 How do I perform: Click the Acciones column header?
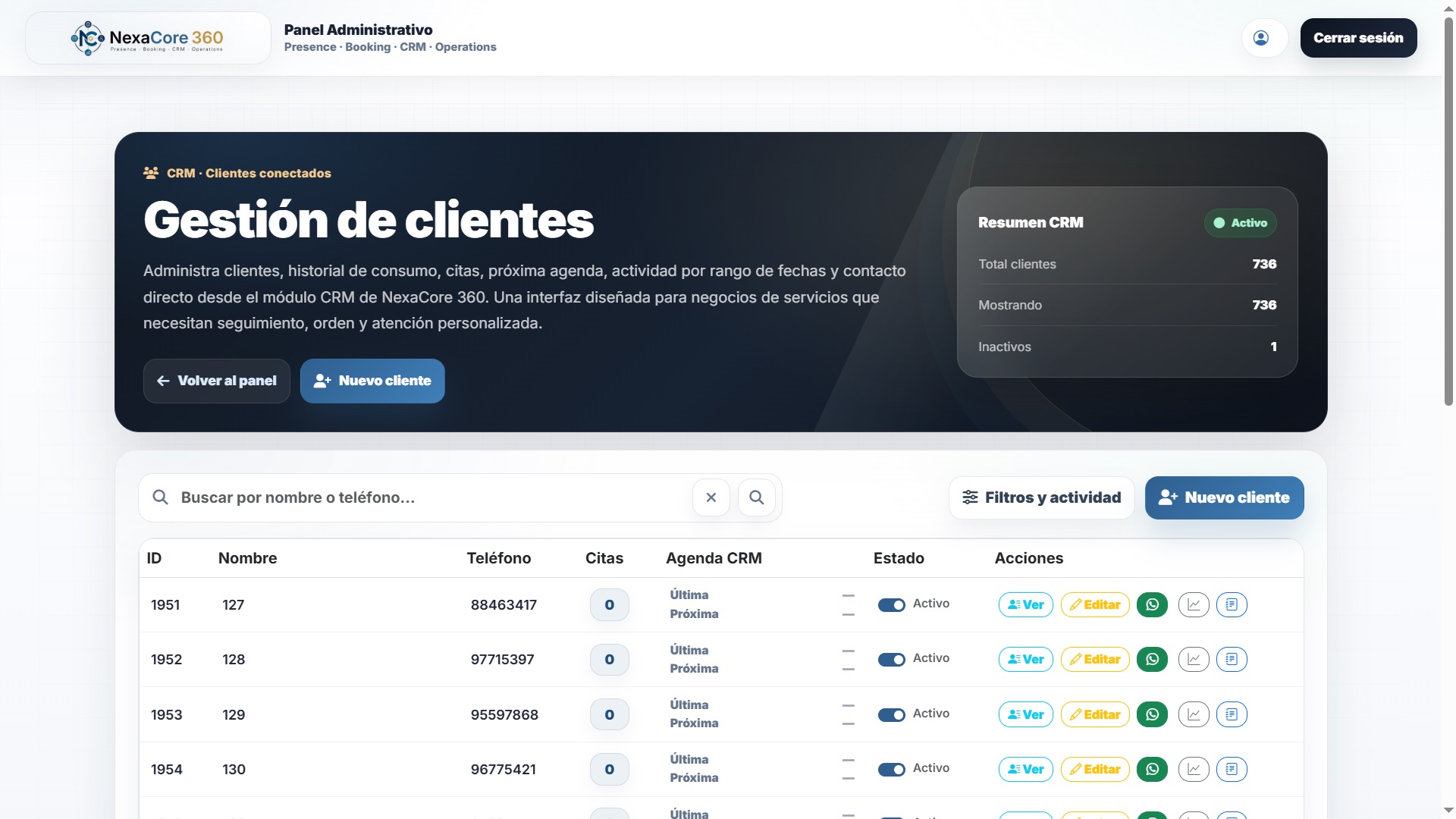[1029, 558]
